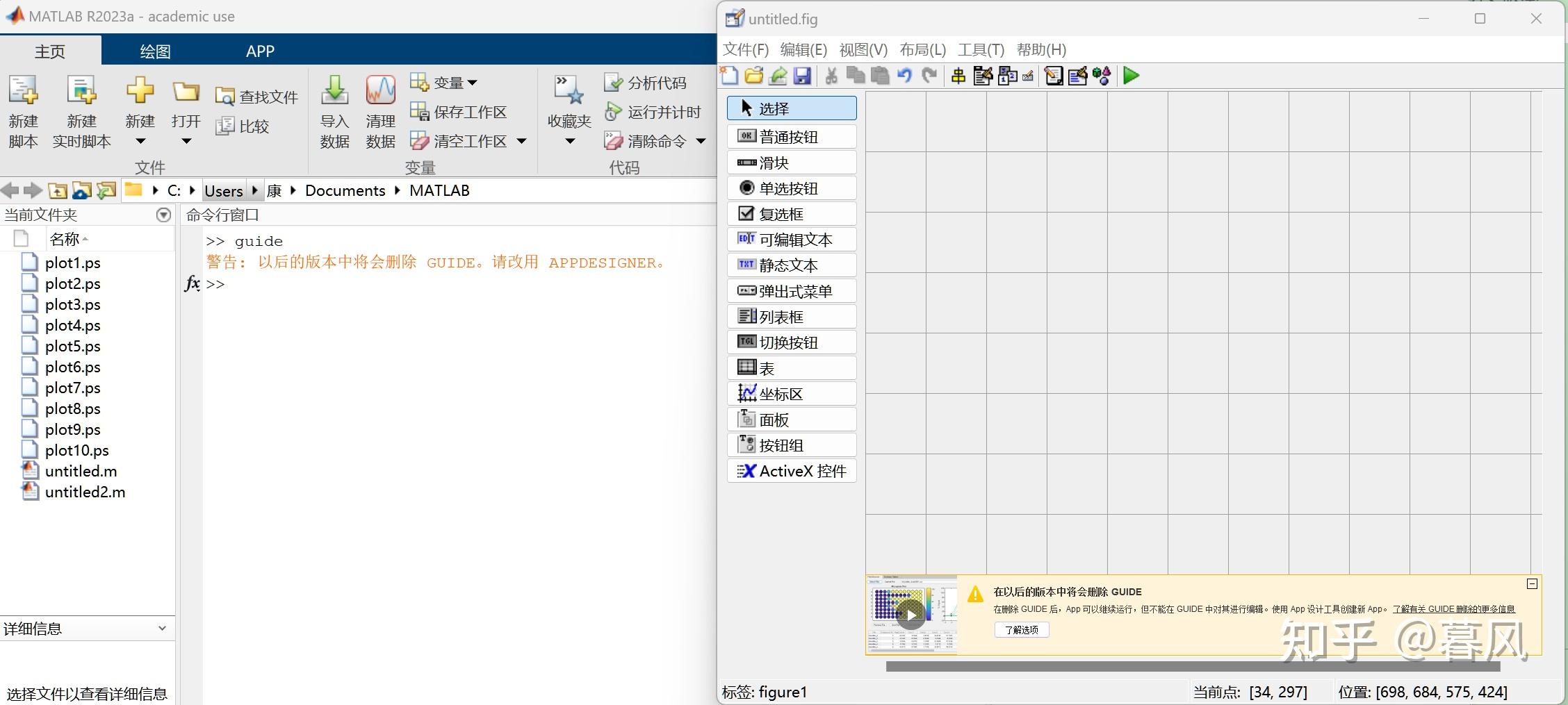
Task: Select the Radio Button (单选按钮) component
Action: click(792, 188)
